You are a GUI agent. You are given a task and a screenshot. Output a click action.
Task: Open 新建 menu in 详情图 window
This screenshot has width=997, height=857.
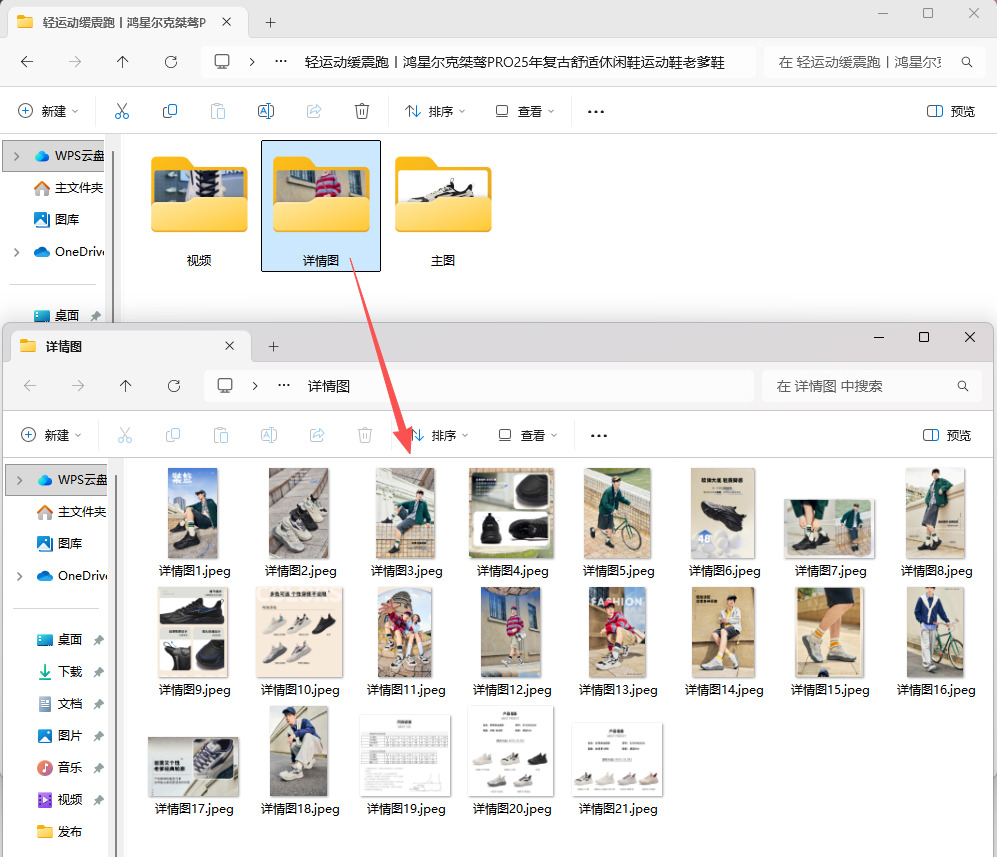(52, 435)
